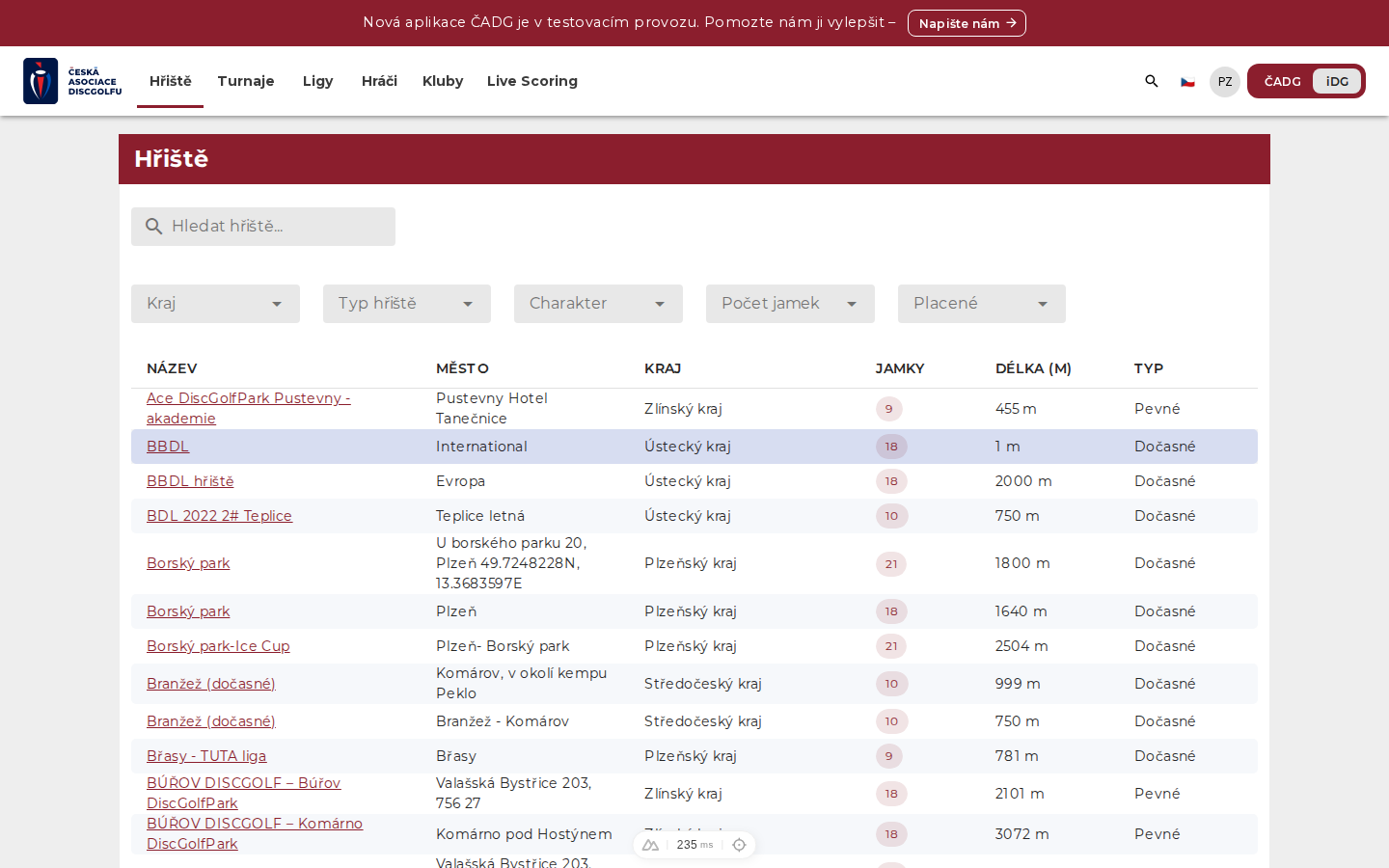Click the Czech flag language icon
The image size is (1389, 868).
click(1188, 82)
